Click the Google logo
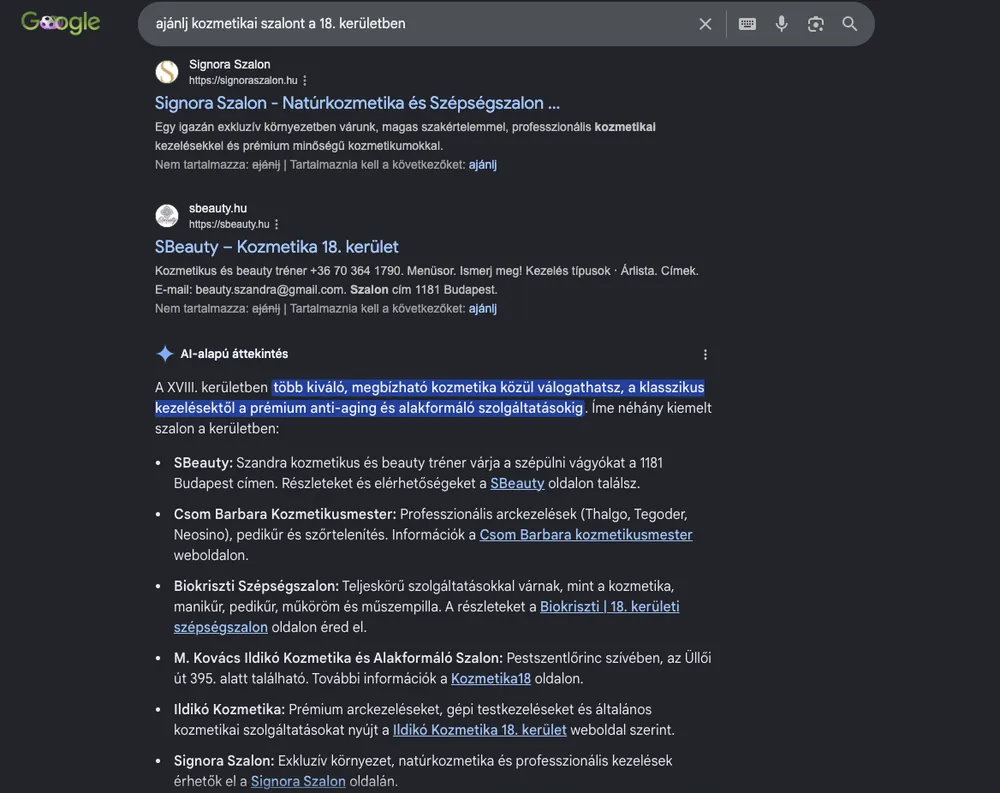The height and width of the screenshot is (793, 1000). point(61,23)
